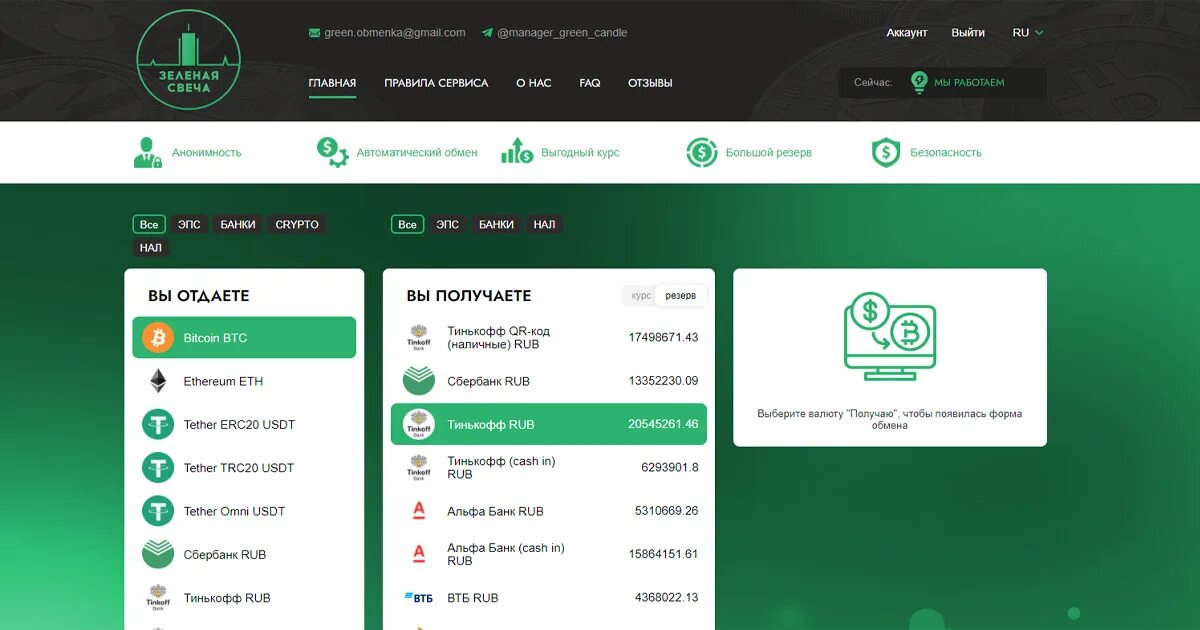The height and width of the screenshot is (630, 1200).
Task: Open the О нас page
Action: pyautogui.click(x=534, y=83)
